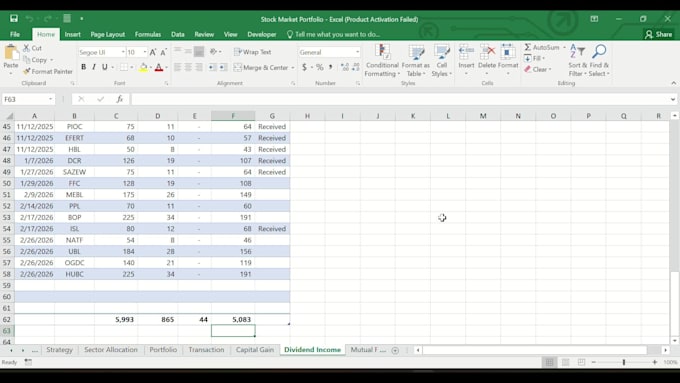Open the Clear dropdown
680x383 pixels.
point(537,69)
